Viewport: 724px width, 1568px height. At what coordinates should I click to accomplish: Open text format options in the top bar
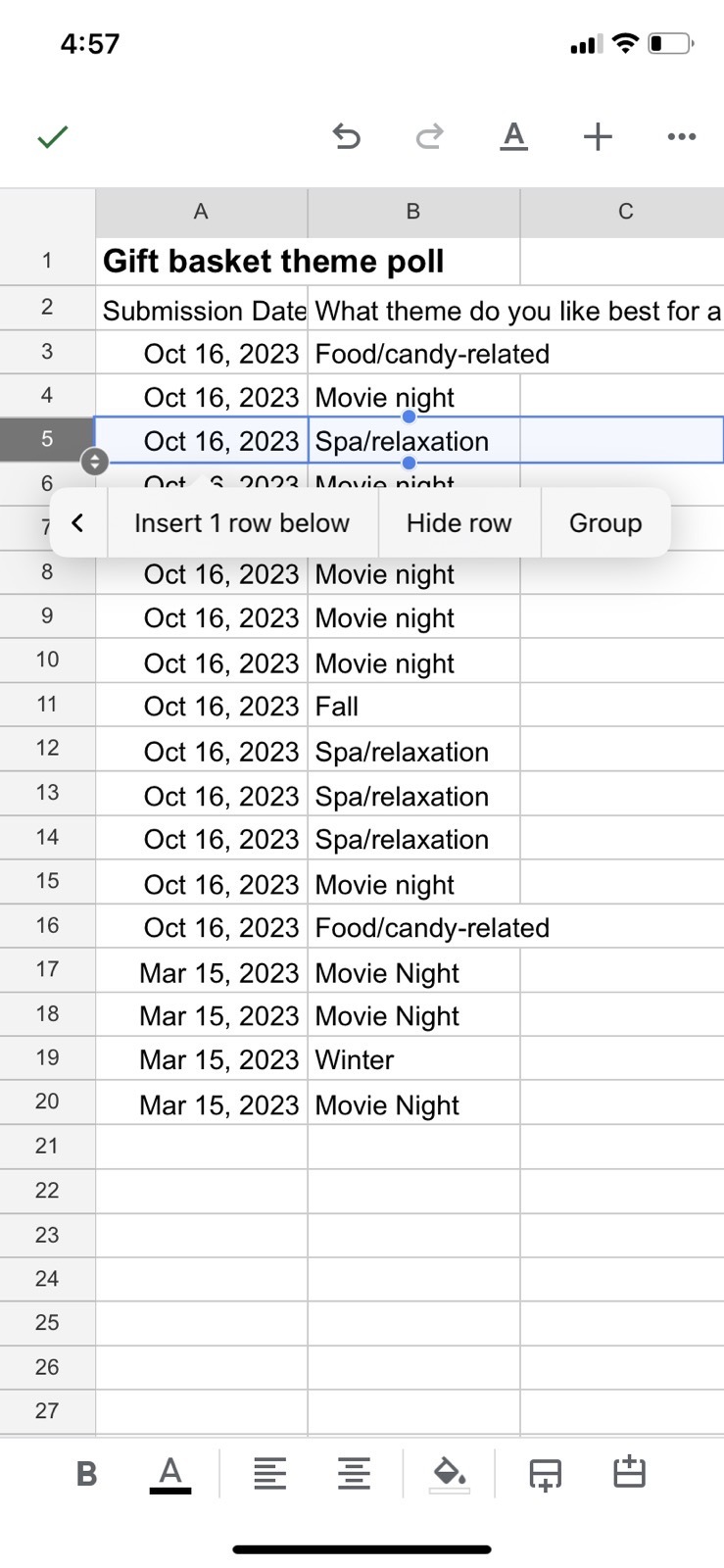pos(513,137)
